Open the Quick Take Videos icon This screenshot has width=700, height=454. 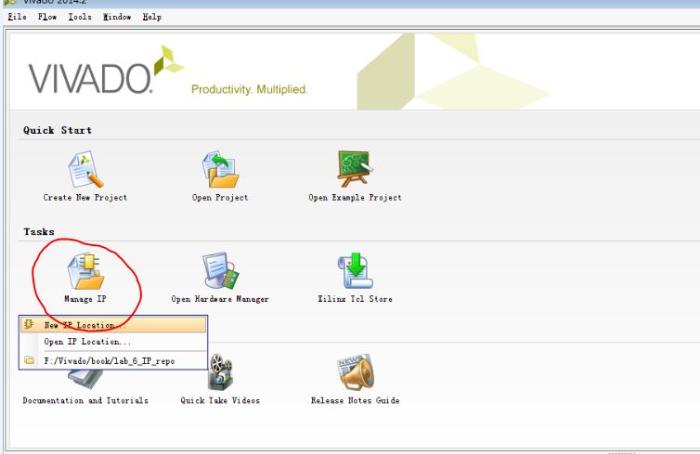pyautogui.click(x=220, y=373)
